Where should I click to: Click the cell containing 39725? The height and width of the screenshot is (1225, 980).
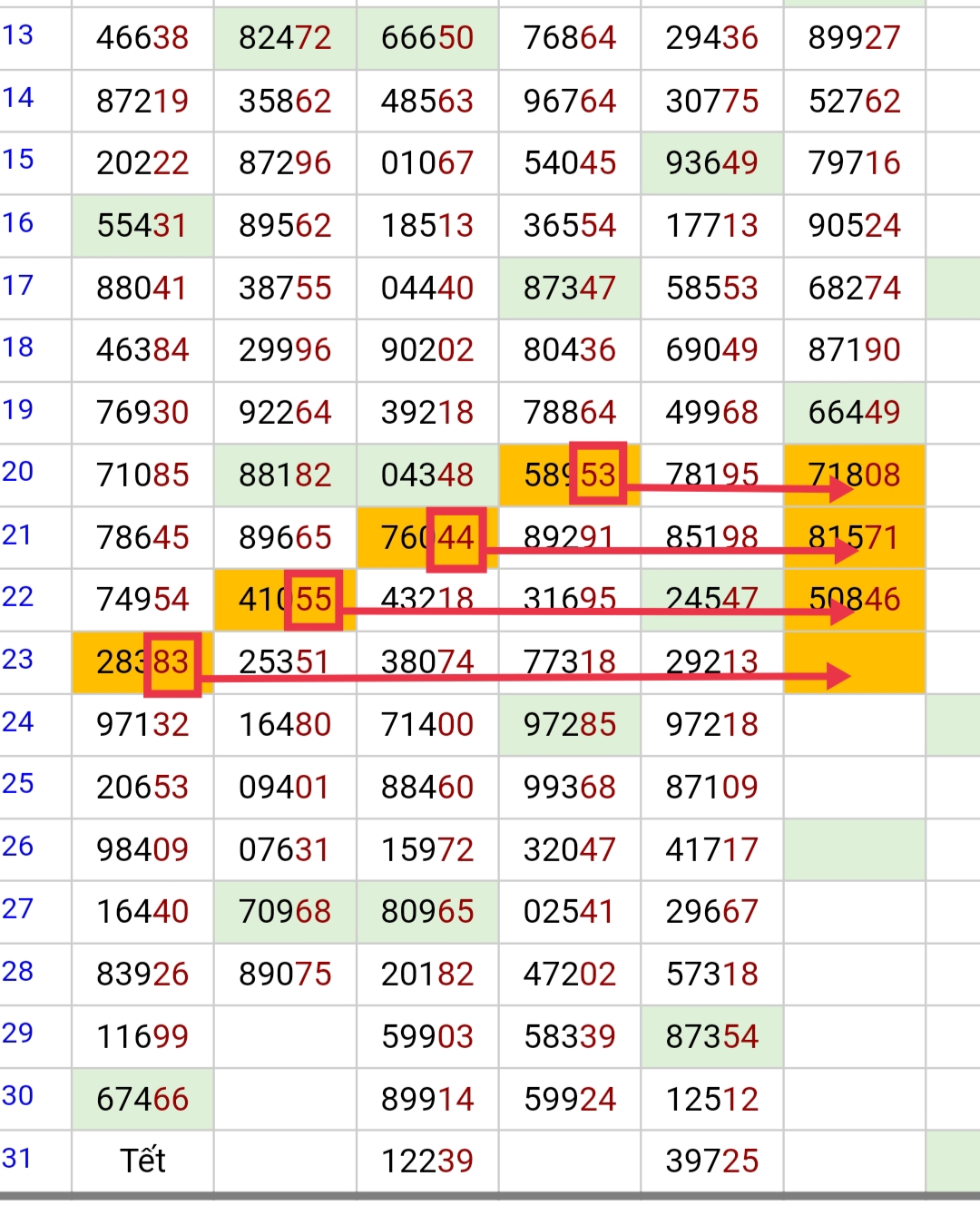tap(711, 1161)
